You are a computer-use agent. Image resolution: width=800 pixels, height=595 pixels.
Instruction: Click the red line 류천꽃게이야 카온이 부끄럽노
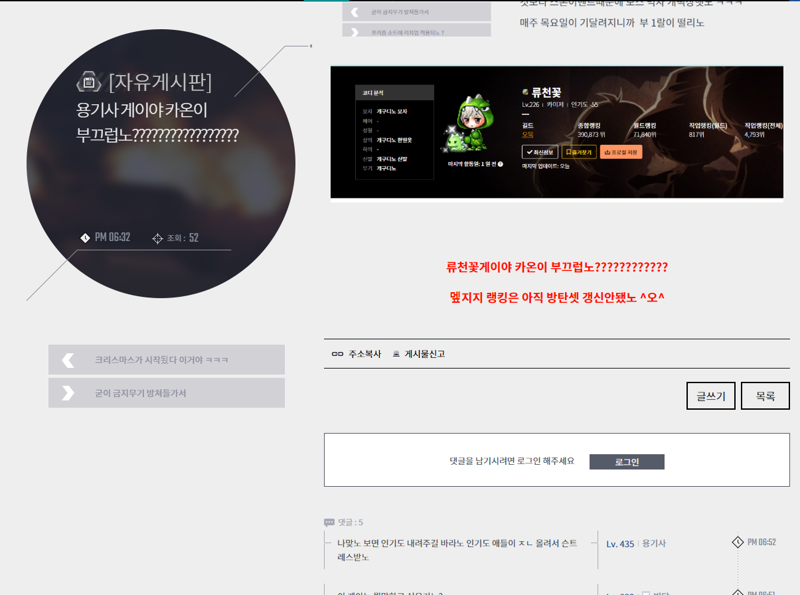click(x=557, y=267)
